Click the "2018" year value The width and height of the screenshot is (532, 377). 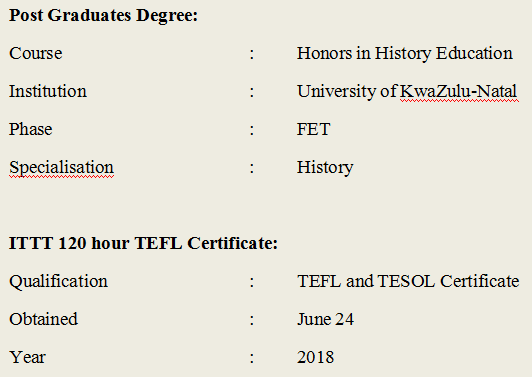[x=316, y=357]
